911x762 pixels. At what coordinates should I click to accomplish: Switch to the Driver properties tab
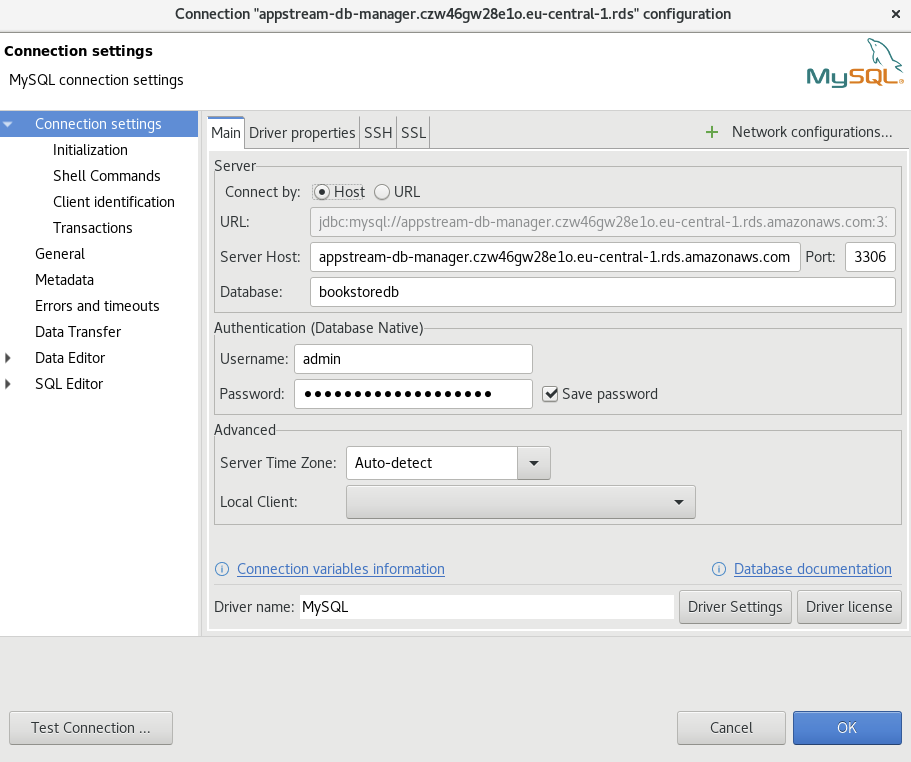[x=301, y=132]
